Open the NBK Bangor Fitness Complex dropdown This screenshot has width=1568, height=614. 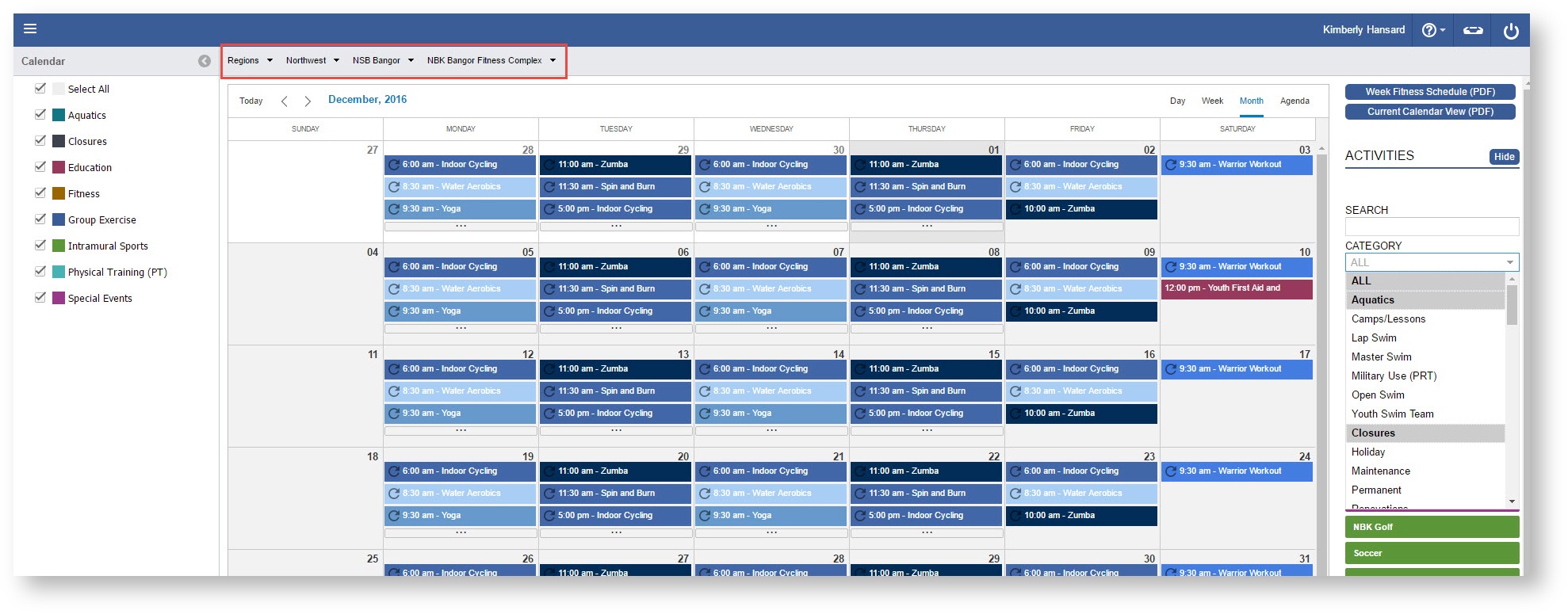tap(491, 60)
